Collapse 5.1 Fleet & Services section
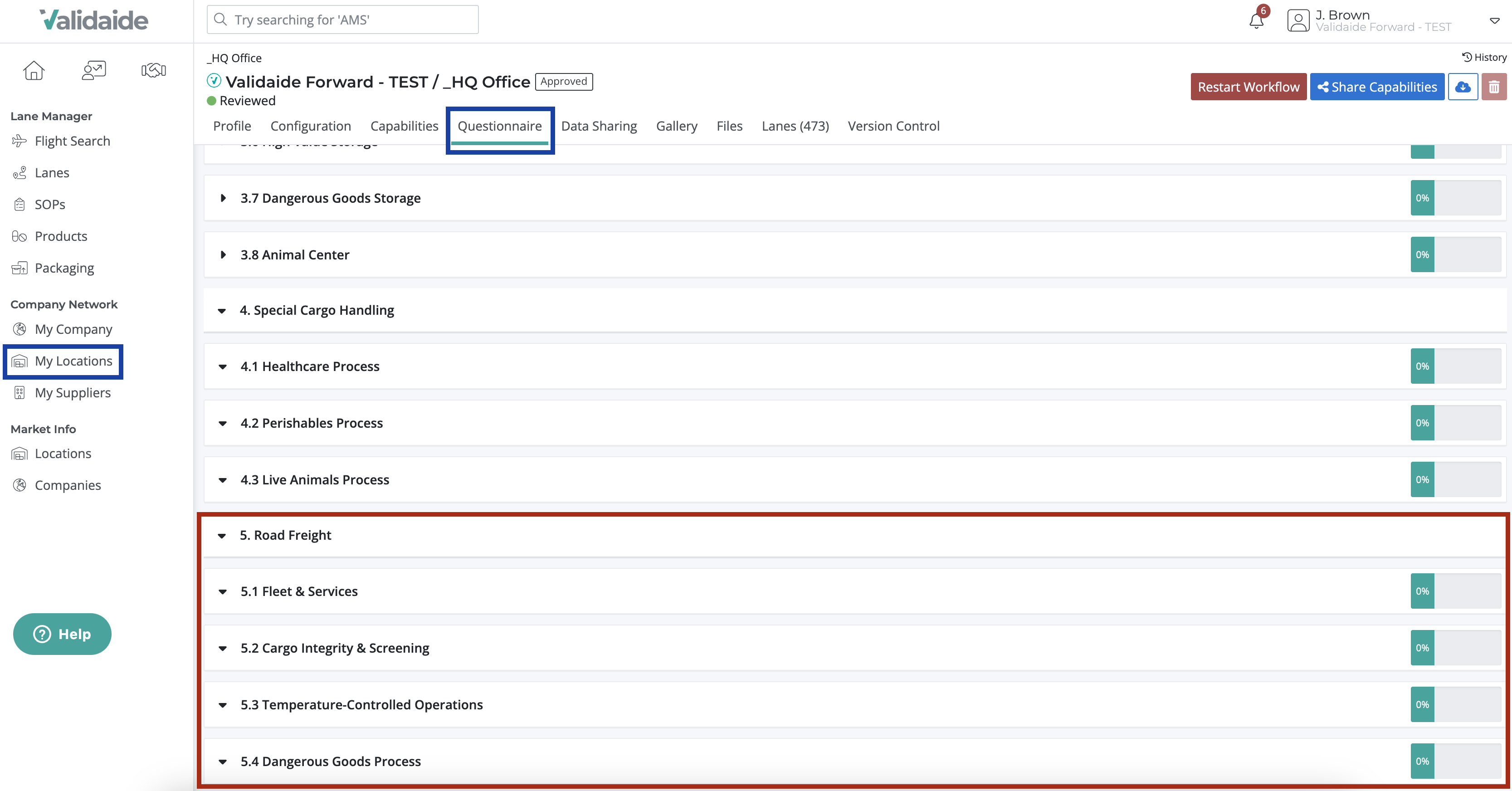1512x791 pixels. (x=223, y=592)
